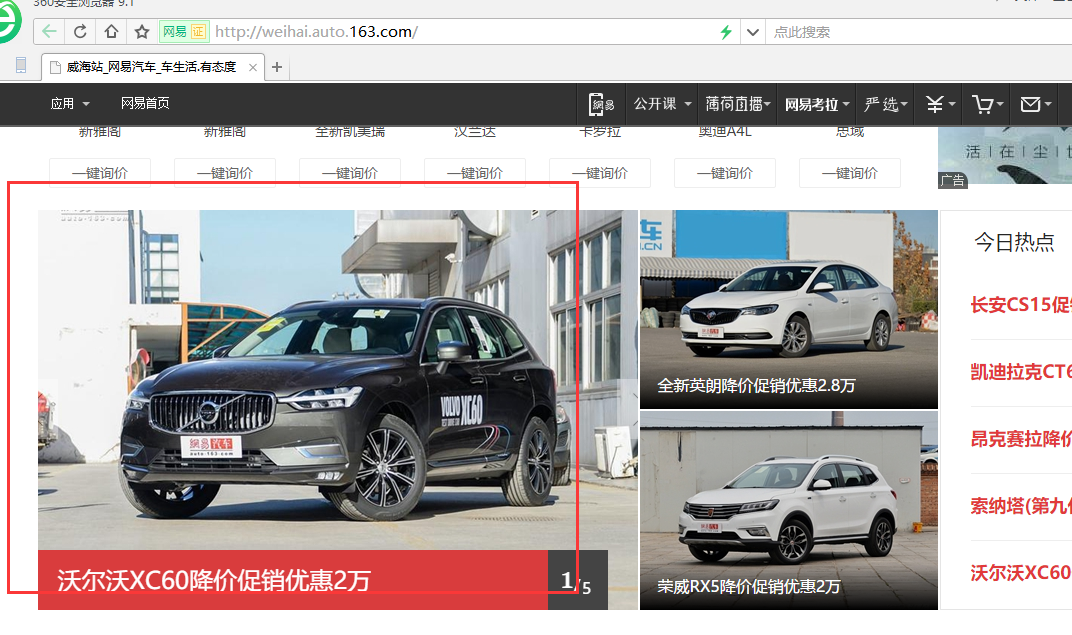The height and width of the screenshot is (635, 1072).
Task: Go back with the browser back arrow
Action: [x=49, y=31]
